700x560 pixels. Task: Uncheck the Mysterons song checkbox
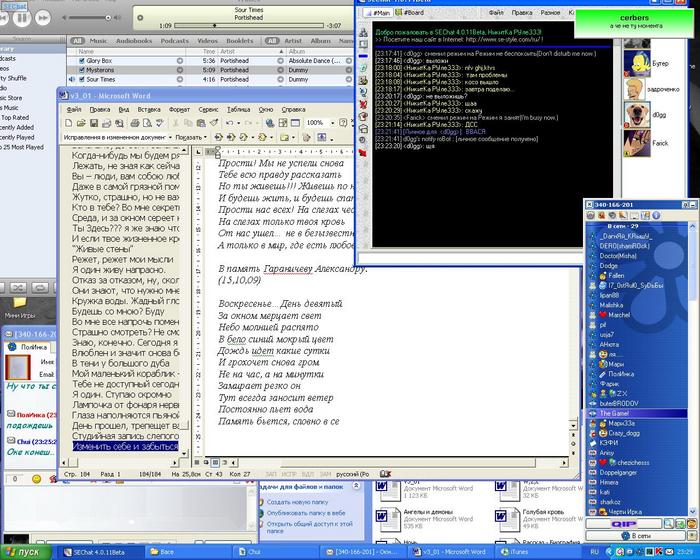(82, 70)
